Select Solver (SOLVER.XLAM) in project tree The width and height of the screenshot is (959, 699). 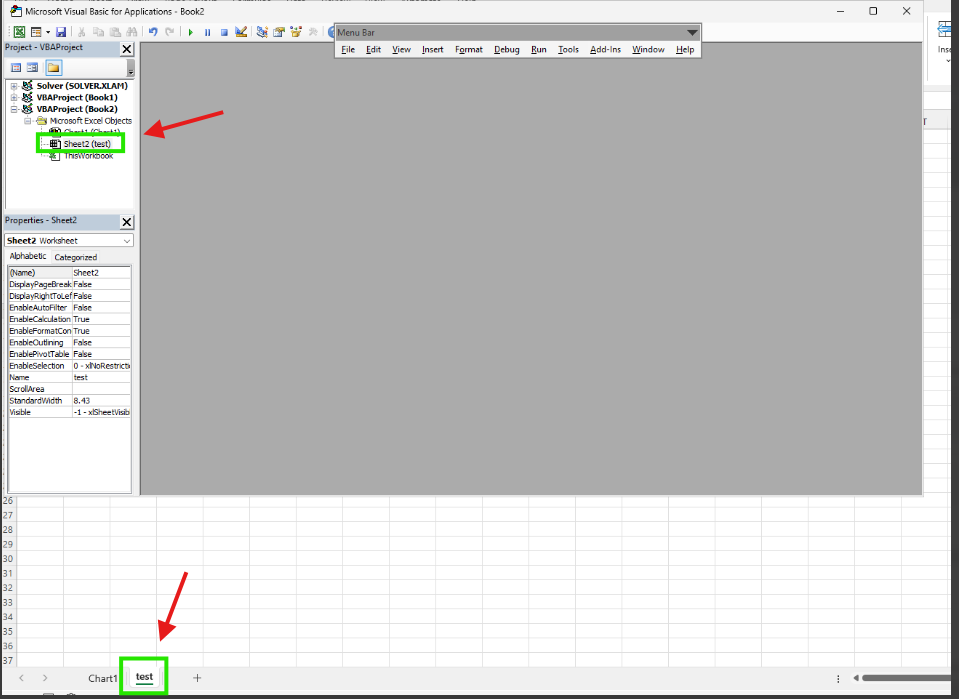pos(82,86)
